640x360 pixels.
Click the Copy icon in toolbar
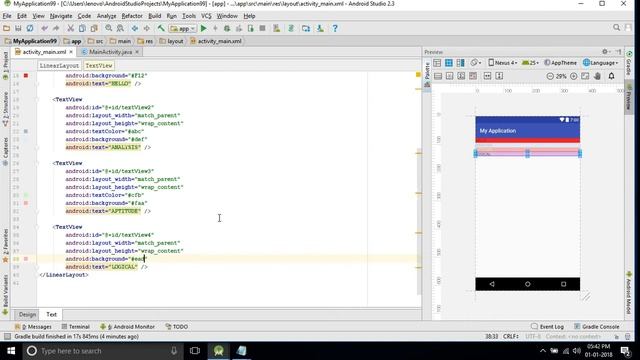point(82,28)
